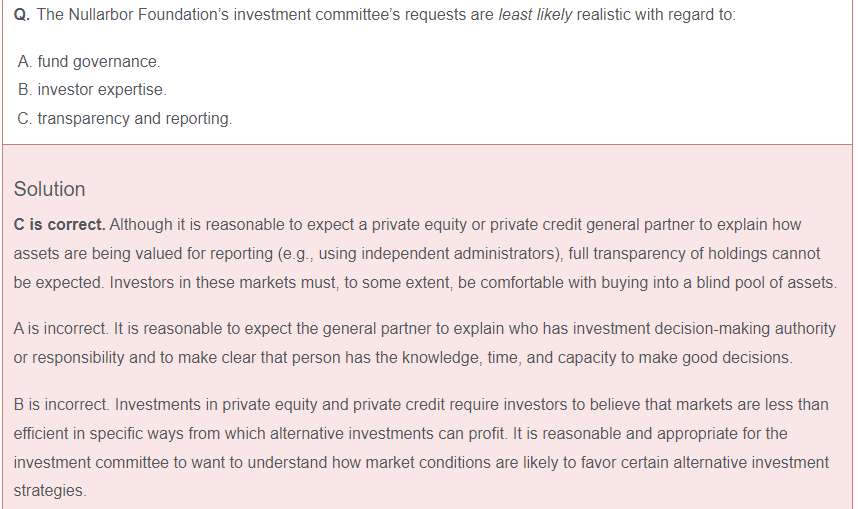Click the bold 'C is correct.' text
858x509 pixels.
[60, 225]
